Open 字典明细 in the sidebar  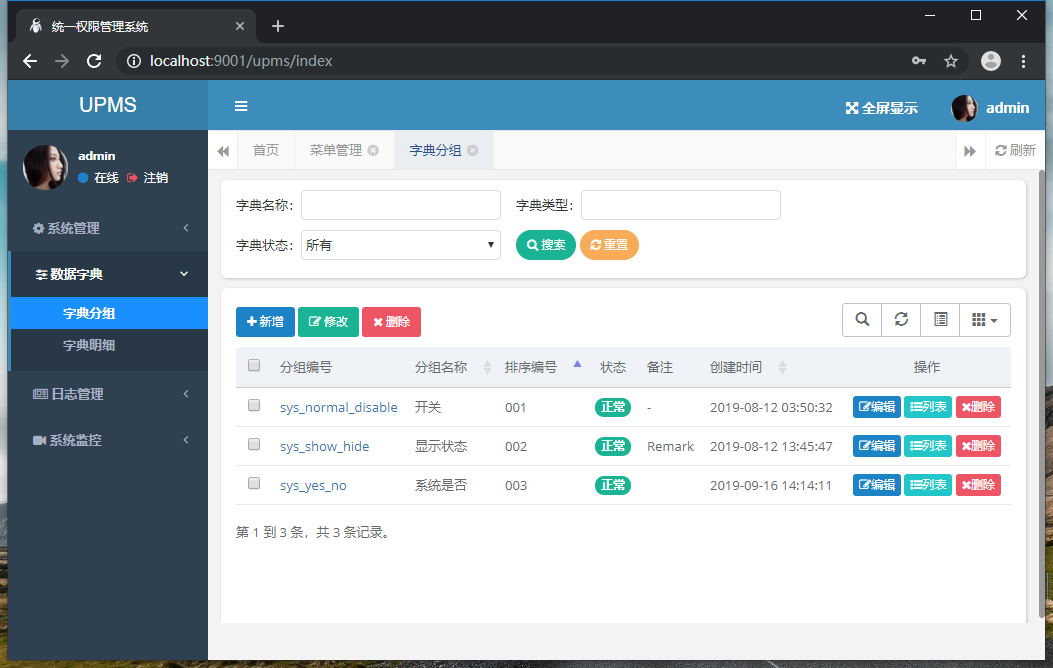(109, 345)
